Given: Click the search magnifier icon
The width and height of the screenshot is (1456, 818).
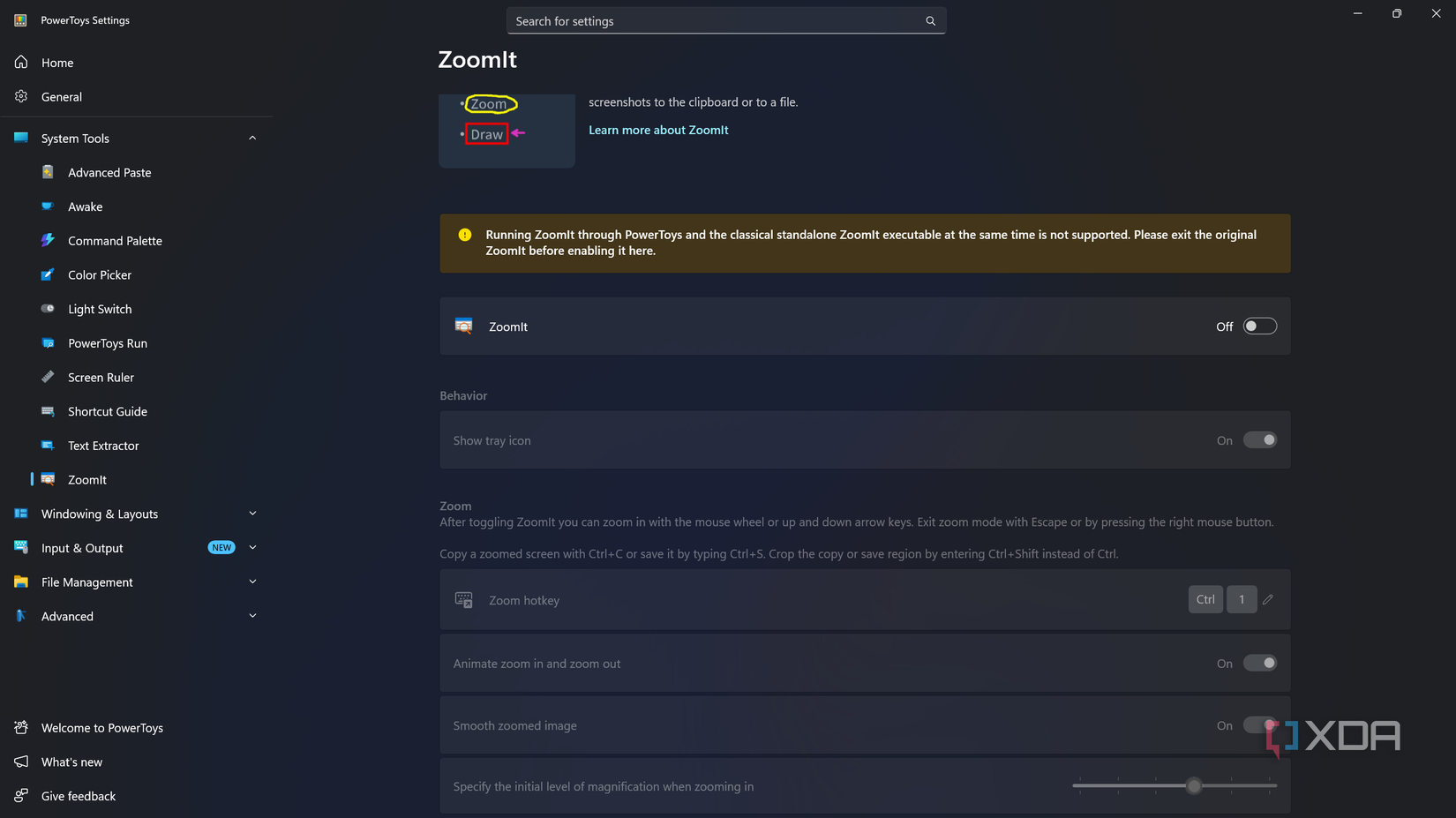Looking at the screenshot, I should point(930,21).
